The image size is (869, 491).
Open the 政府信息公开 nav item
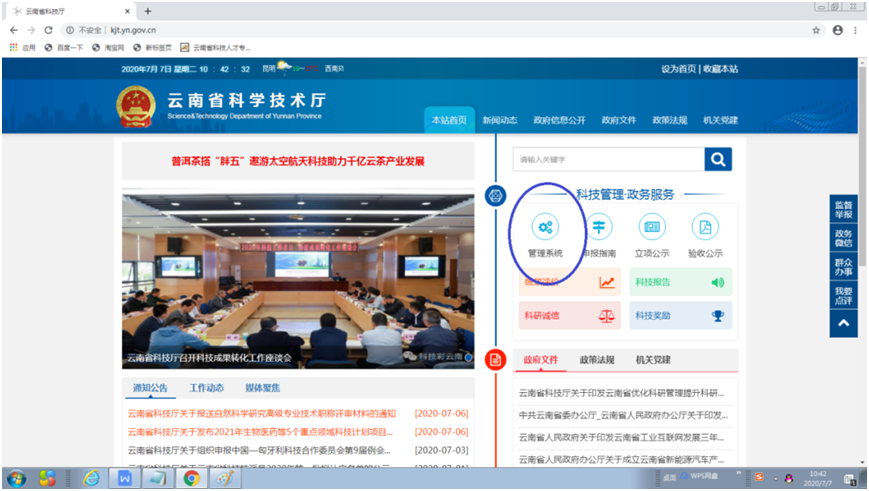[559, 120]
